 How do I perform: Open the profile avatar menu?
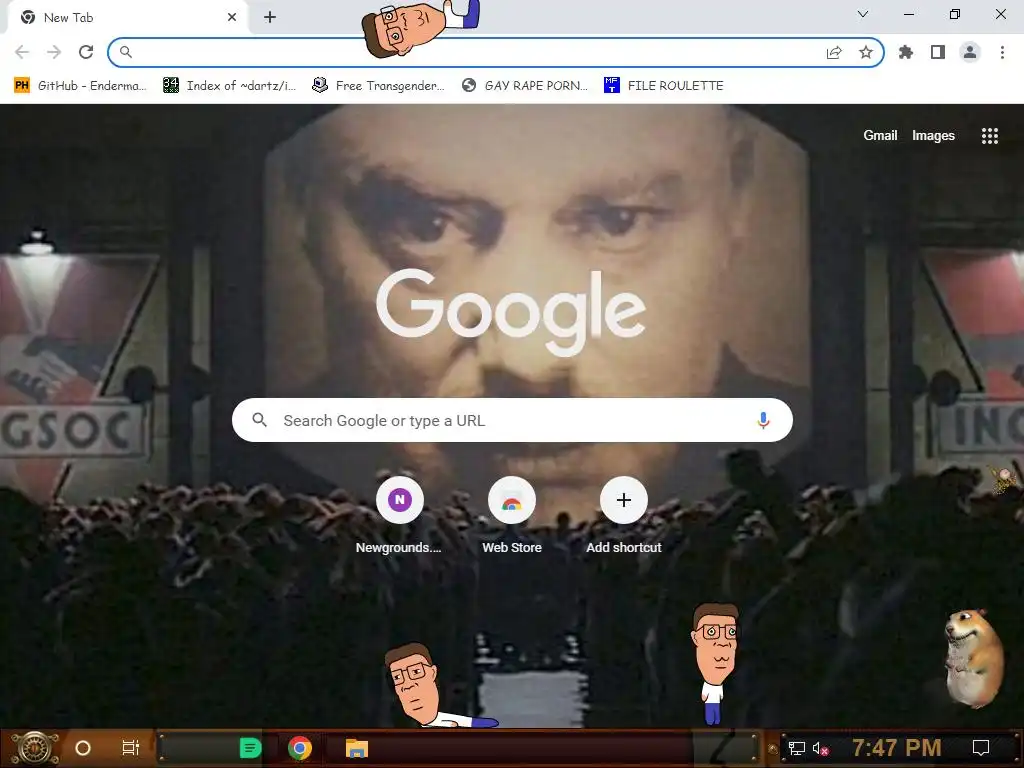point(970,52)
